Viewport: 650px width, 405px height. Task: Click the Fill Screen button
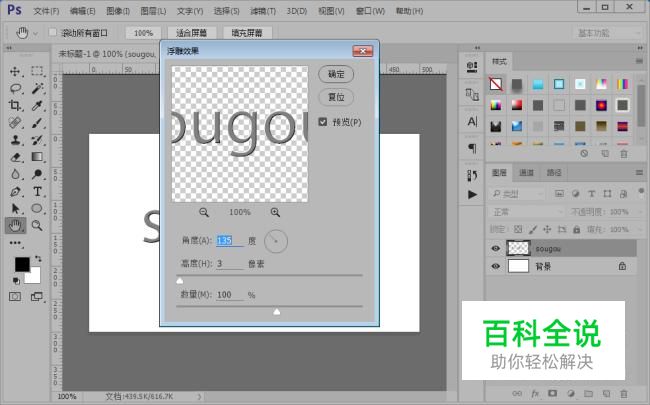pos(247,33)
